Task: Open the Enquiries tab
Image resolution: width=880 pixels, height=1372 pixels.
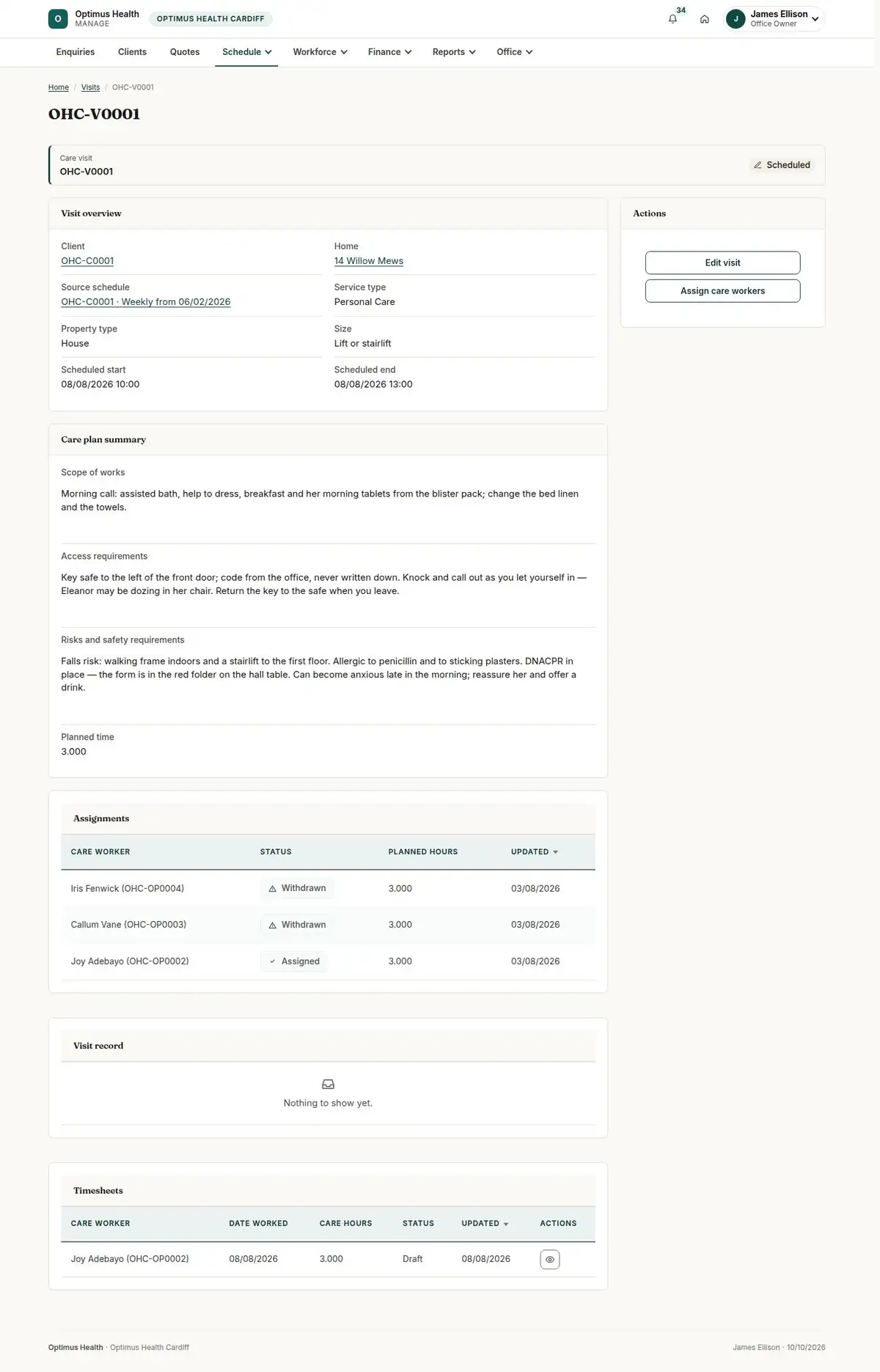Action: [x=76, y=52]
